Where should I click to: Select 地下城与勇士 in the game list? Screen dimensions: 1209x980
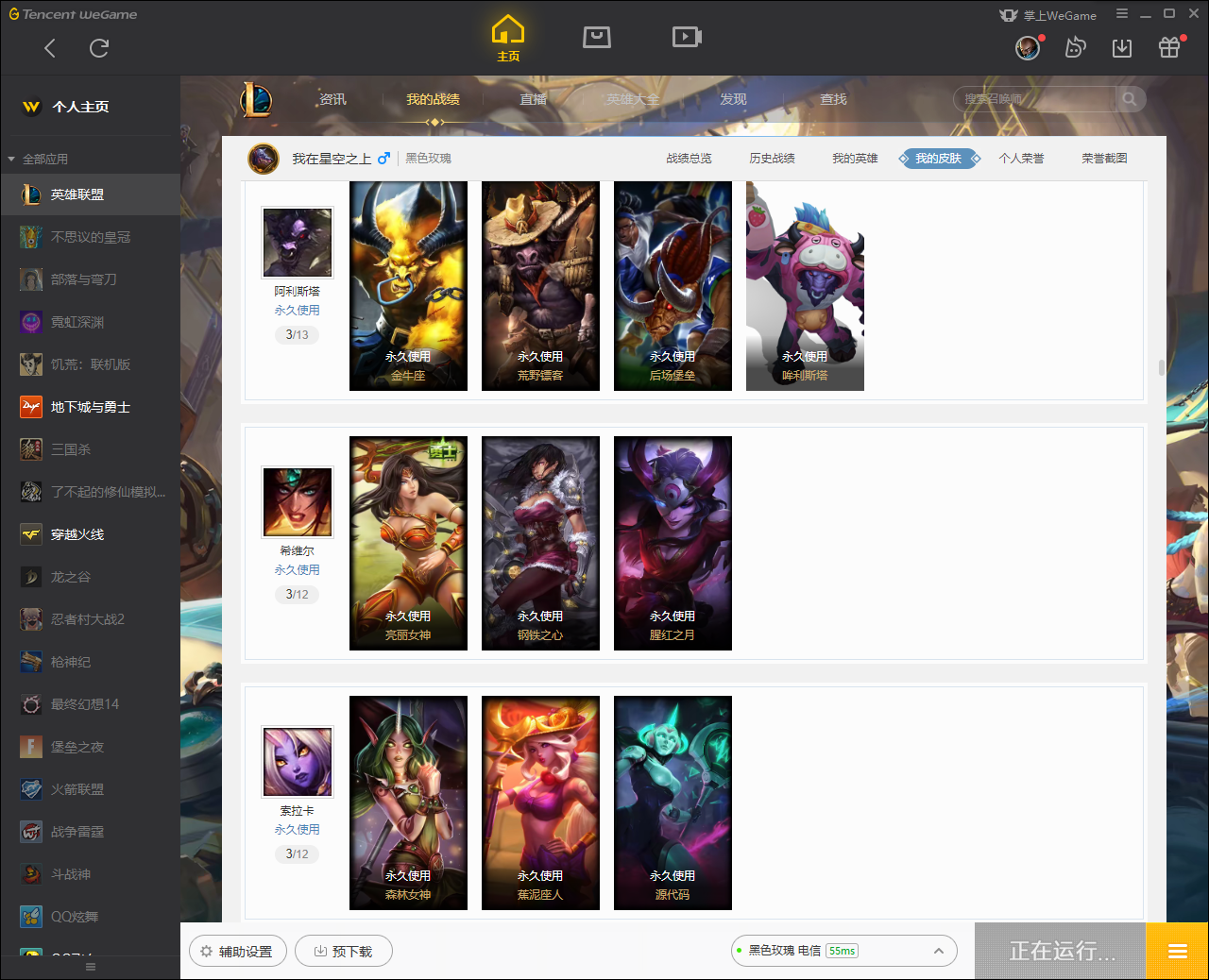90,407
